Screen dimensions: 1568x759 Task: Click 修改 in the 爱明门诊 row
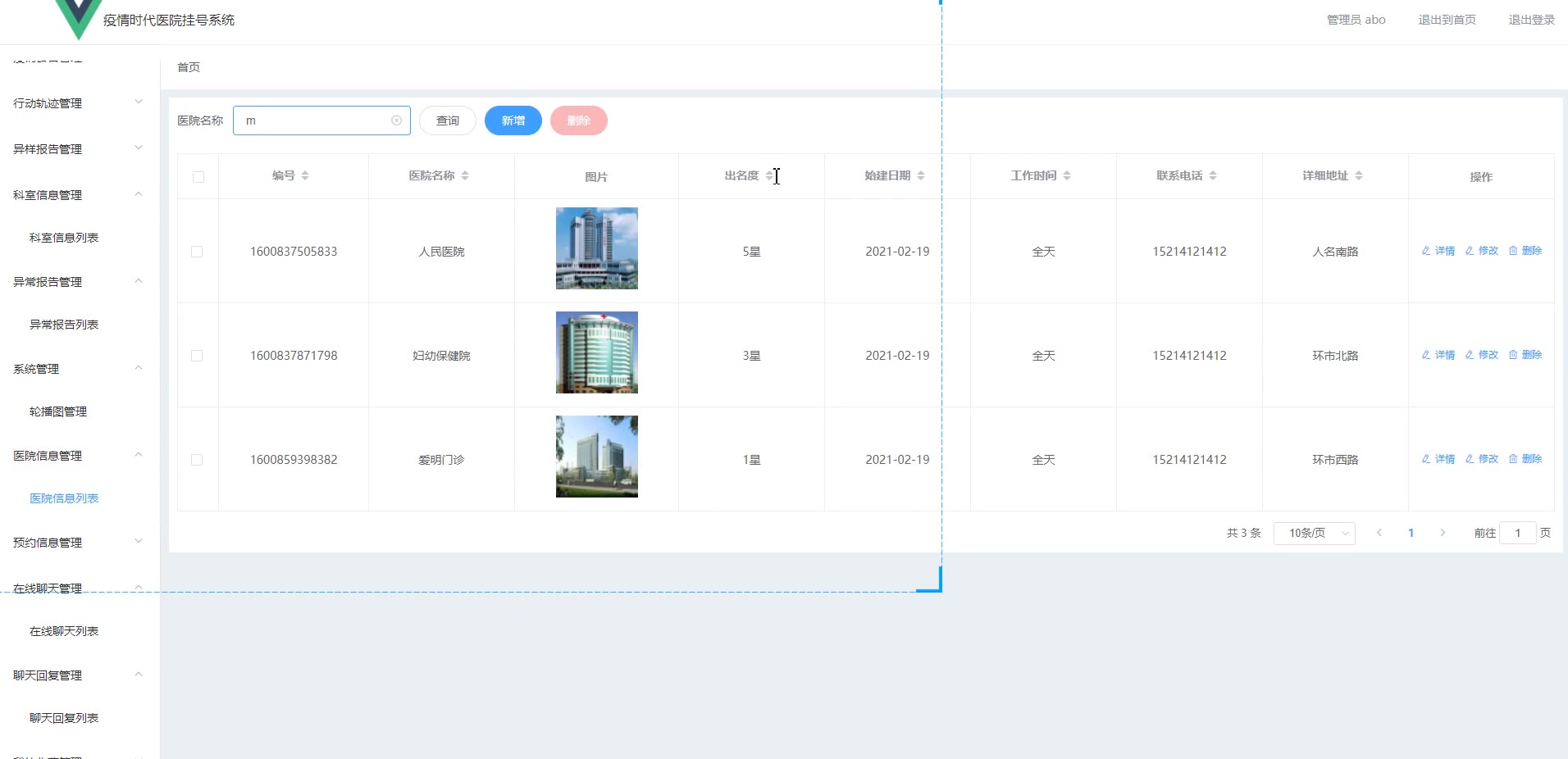(x=1482, y=459)
